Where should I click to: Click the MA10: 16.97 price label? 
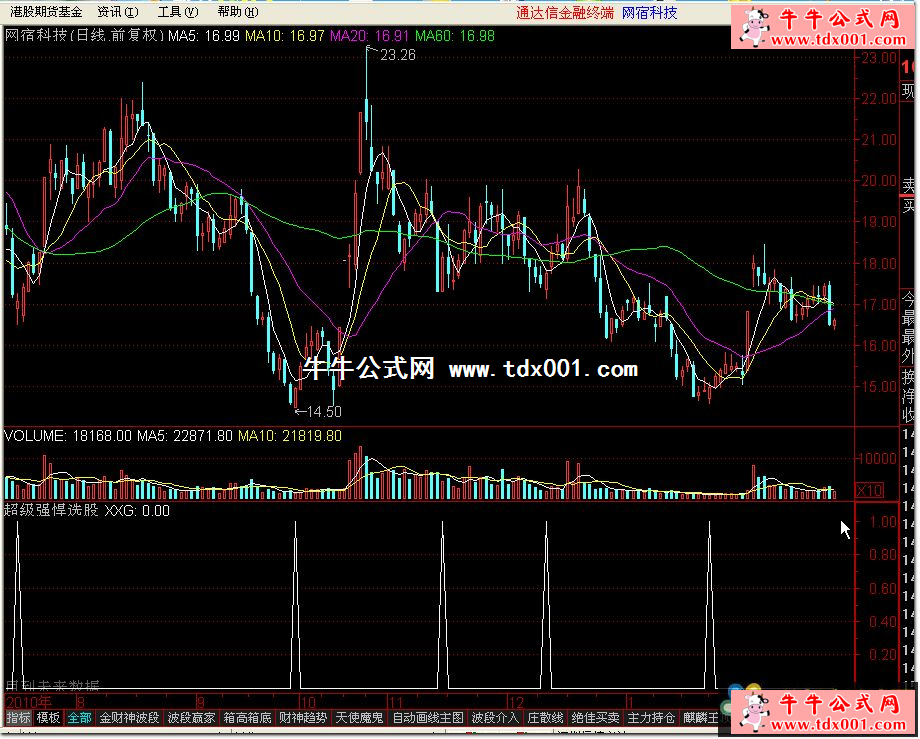point(285,36)
